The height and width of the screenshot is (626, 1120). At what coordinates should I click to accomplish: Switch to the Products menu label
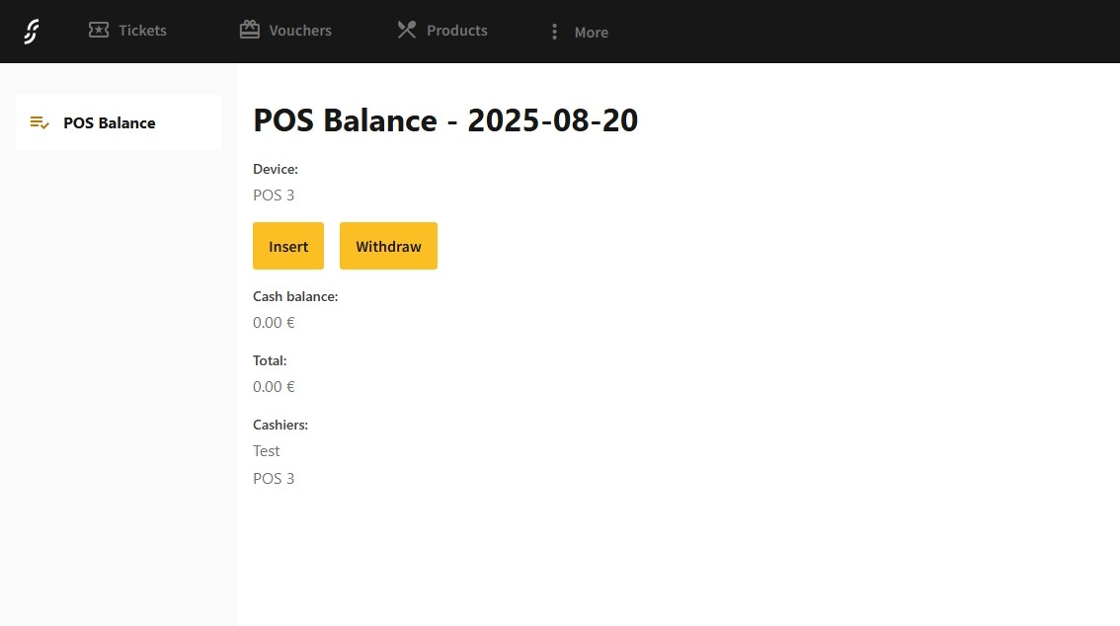click(x=457, y=31)
